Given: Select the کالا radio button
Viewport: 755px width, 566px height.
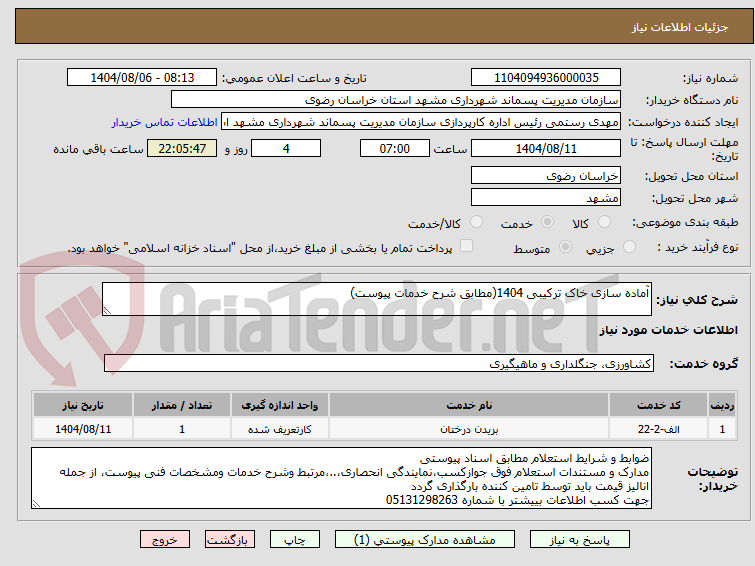Looking at the screenshot, I should [604, 222].
